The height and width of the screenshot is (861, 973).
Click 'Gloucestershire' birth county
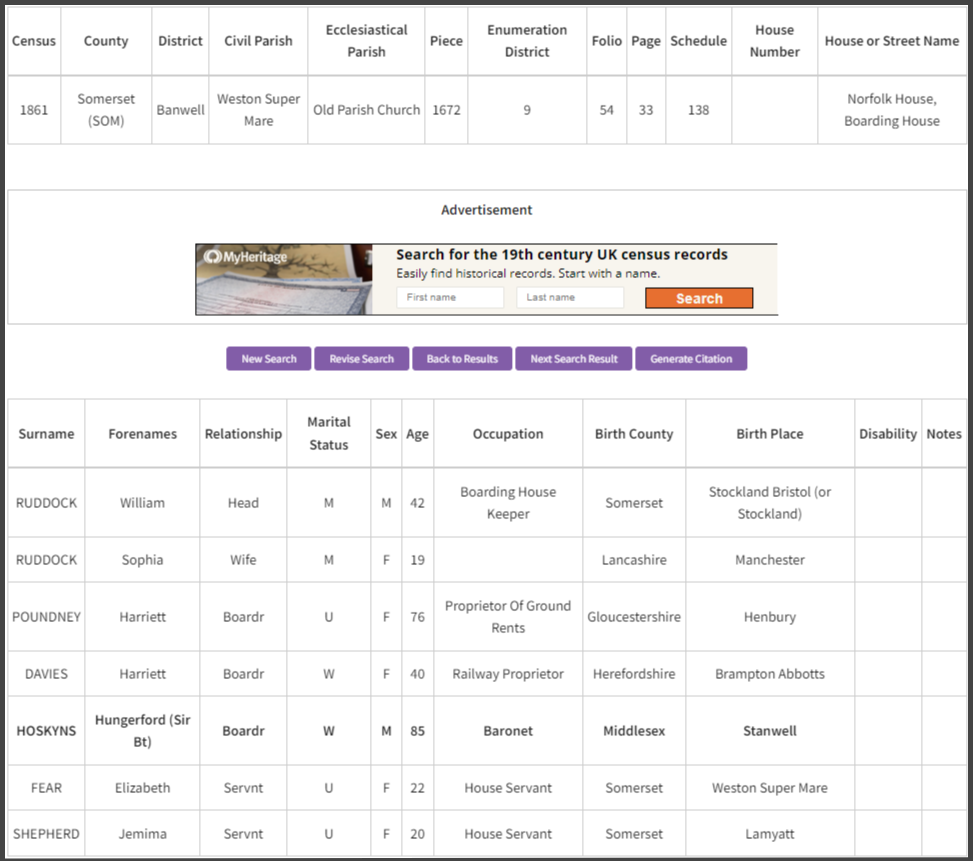coord(634,617)
